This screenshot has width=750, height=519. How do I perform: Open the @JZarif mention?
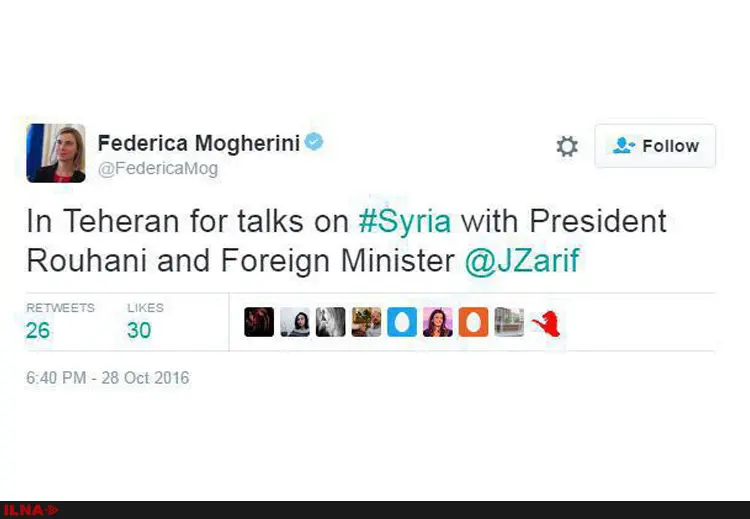(522, 261)
